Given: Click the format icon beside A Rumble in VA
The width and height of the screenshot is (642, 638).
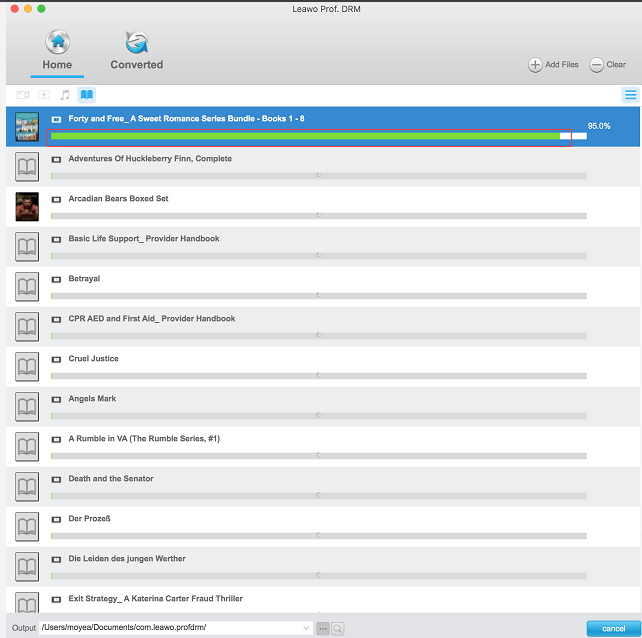Looking at the screenshot, I should pos(56,440).
